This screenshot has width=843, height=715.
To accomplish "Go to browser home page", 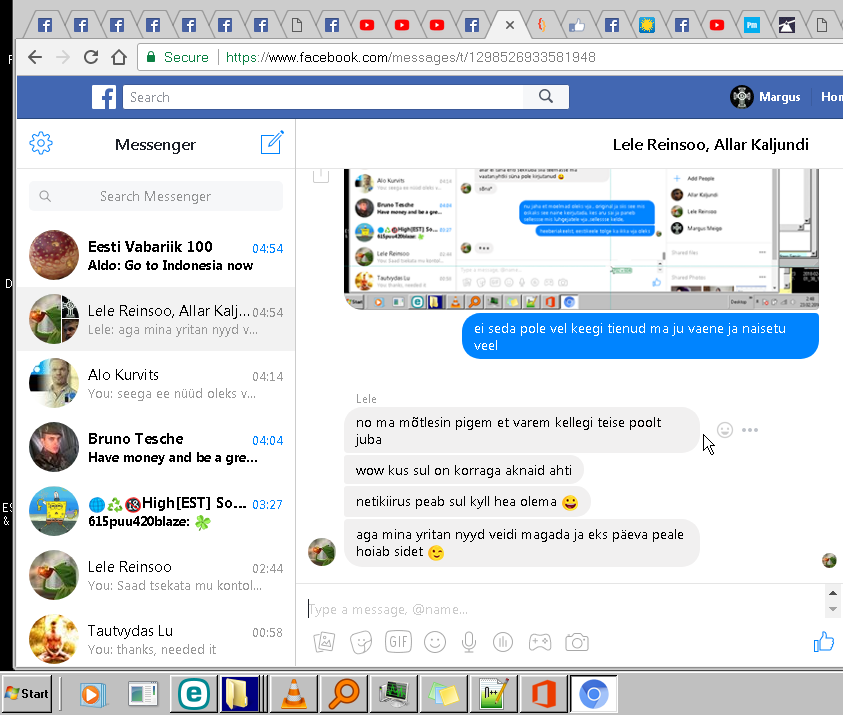I will click(x=119, y=57).
